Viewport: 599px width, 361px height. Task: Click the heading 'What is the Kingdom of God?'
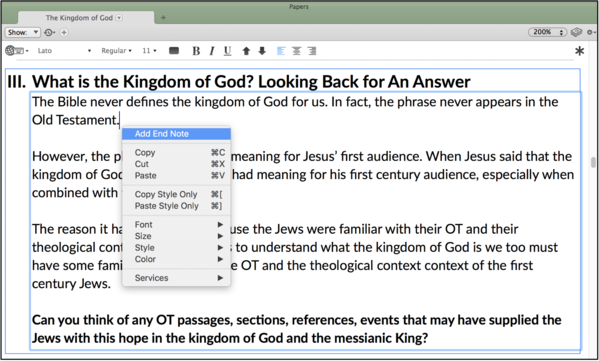pos(142,82)
